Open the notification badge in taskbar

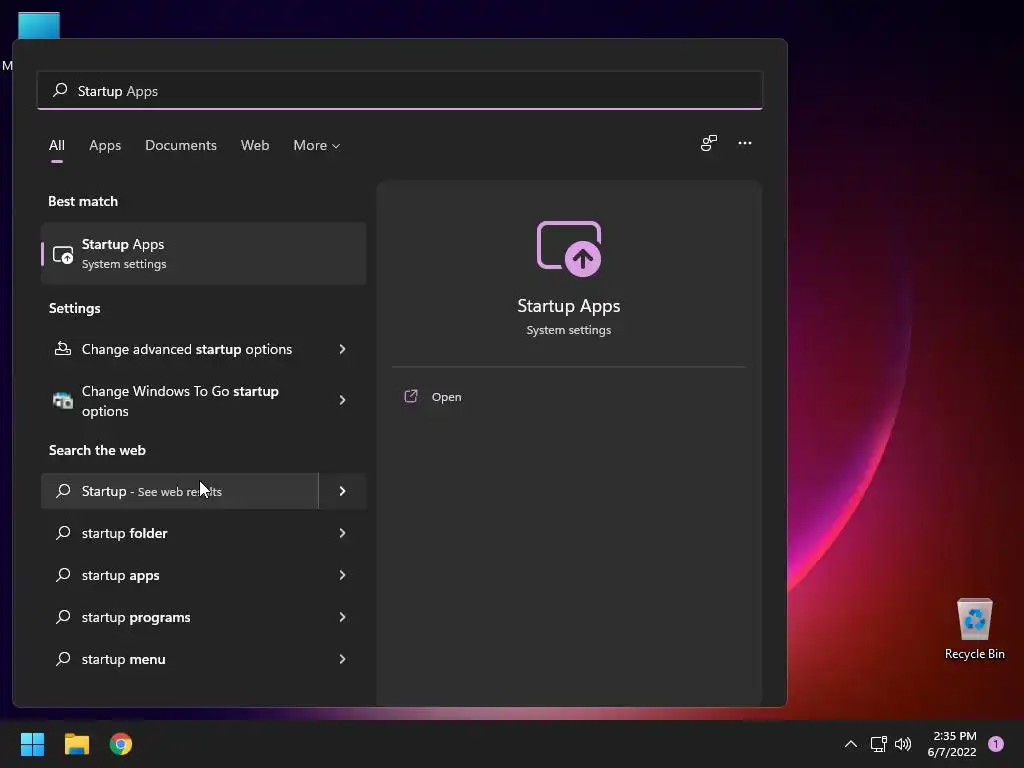(996, 744)
